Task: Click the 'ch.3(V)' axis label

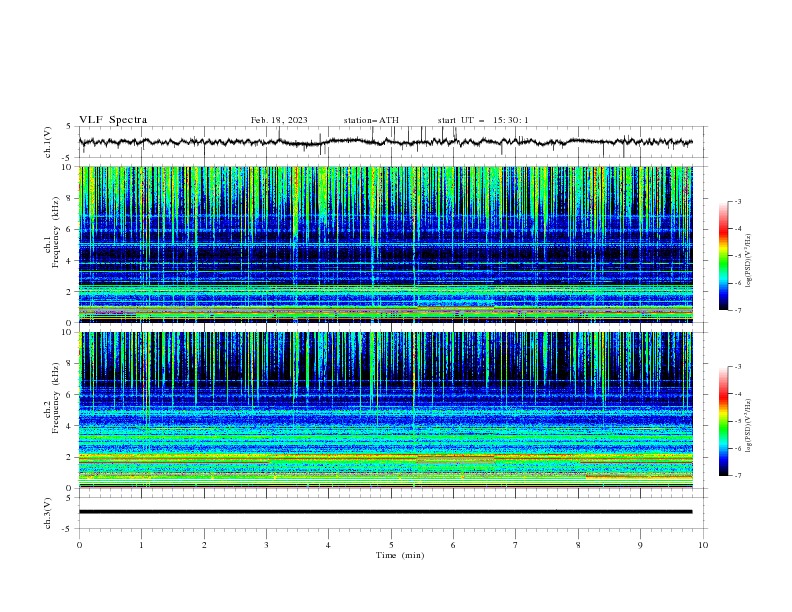Action: (x=48, y=513)
